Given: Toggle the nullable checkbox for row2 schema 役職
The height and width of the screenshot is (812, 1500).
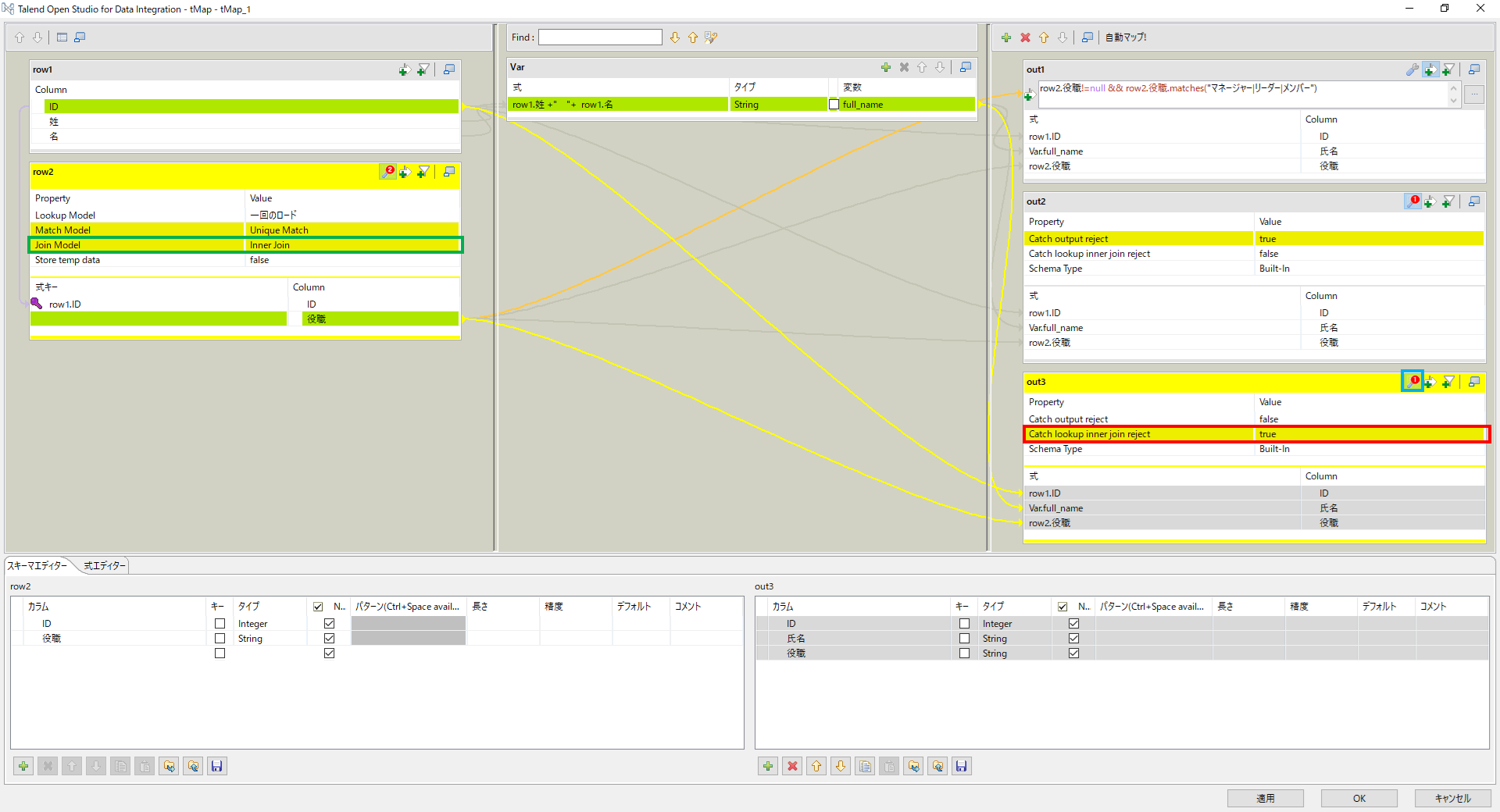Looking at the screenshot, I should coord(329,639).
